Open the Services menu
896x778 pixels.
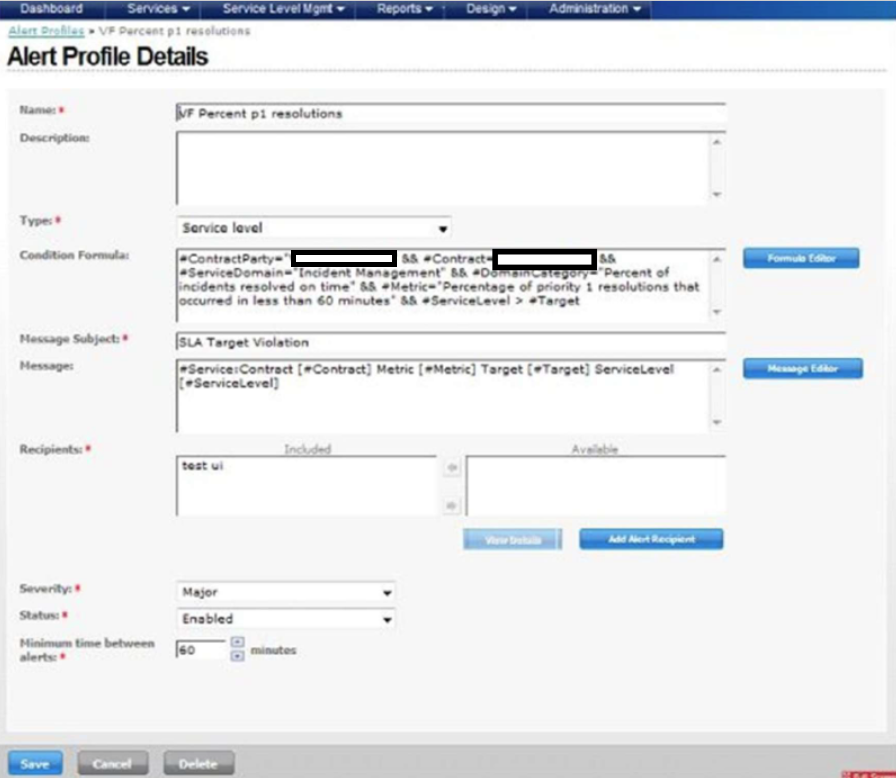coord(158,9)
